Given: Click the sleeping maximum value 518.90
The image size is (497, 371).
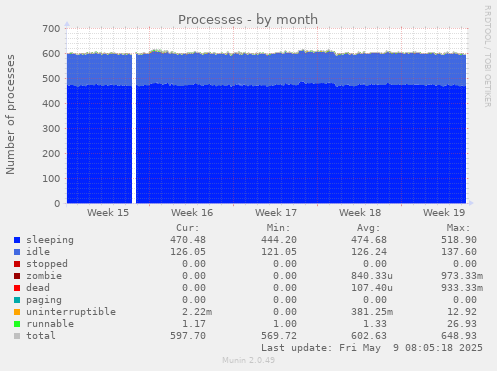Looking at the screenshot, I should coord(459,240).
